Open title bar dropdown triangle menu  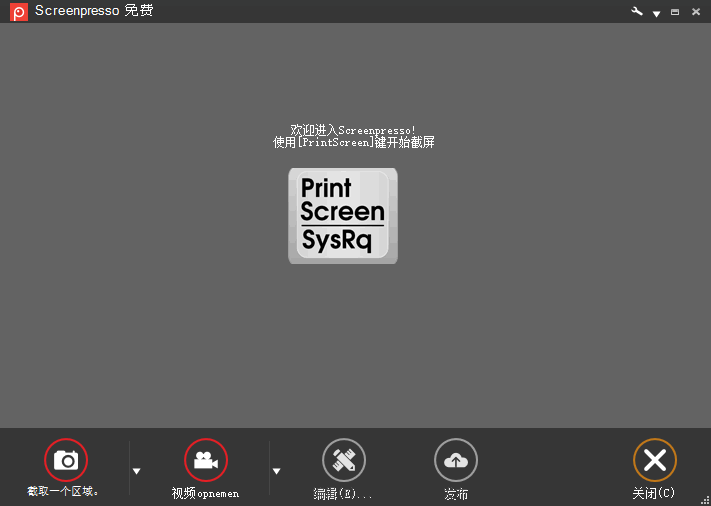point(656,14)
